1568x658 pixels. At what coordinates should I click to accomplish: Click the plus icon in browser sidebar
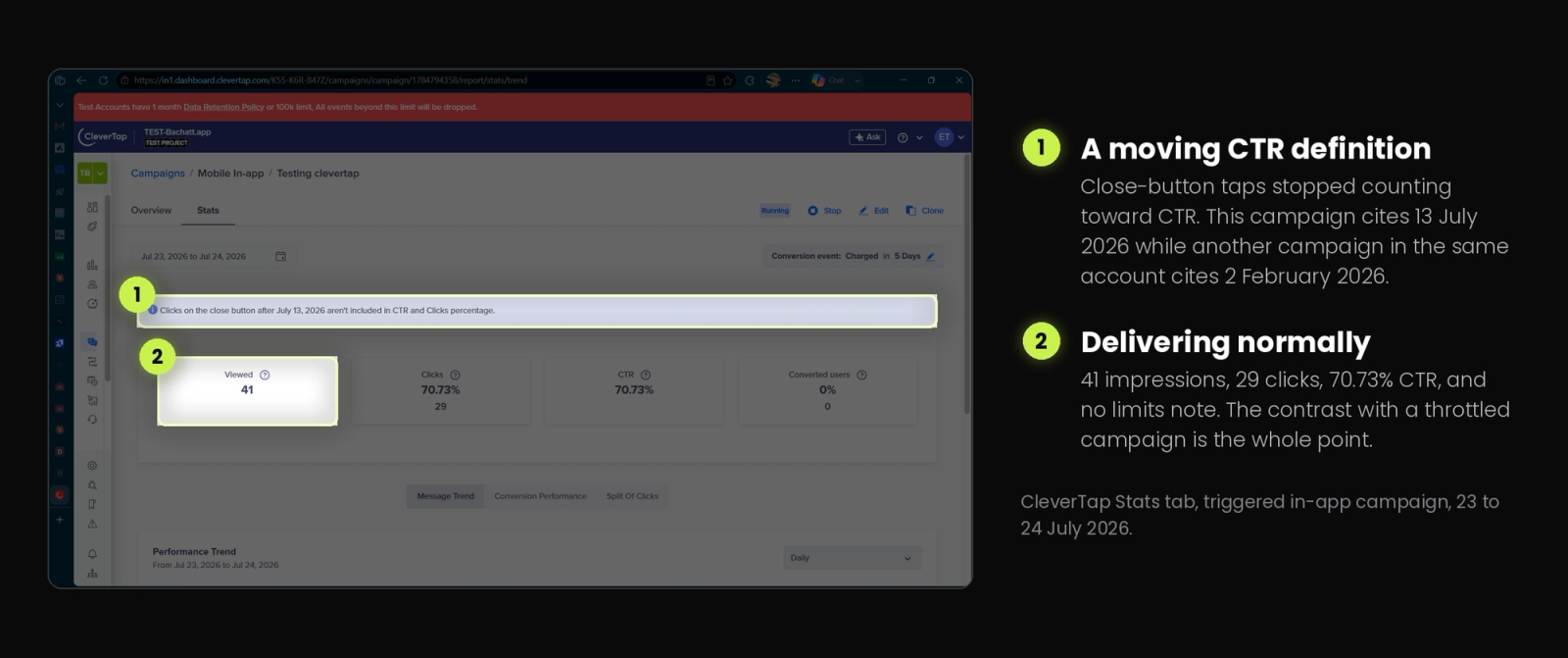[x=60, y=519]
